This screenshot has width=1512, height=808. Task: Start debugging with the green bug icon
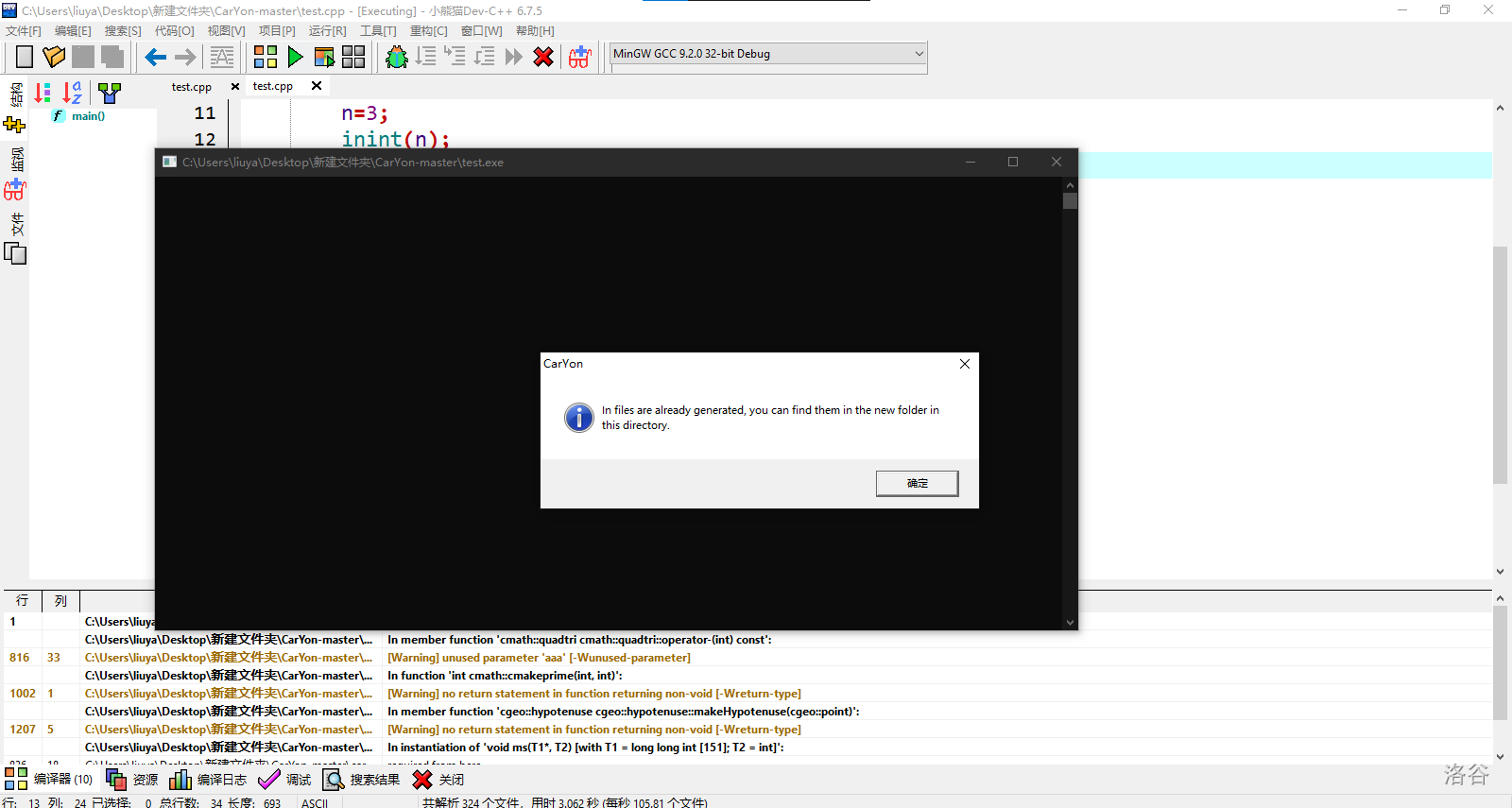397,58
